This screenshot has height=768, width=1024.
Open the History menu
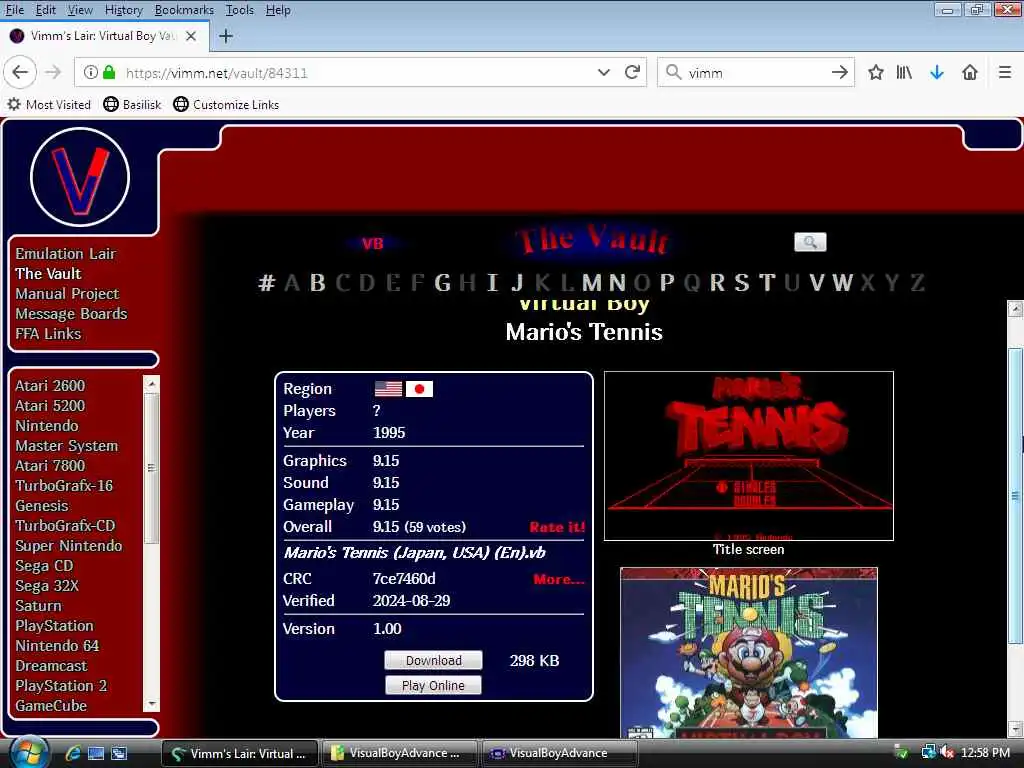[123, 10]
